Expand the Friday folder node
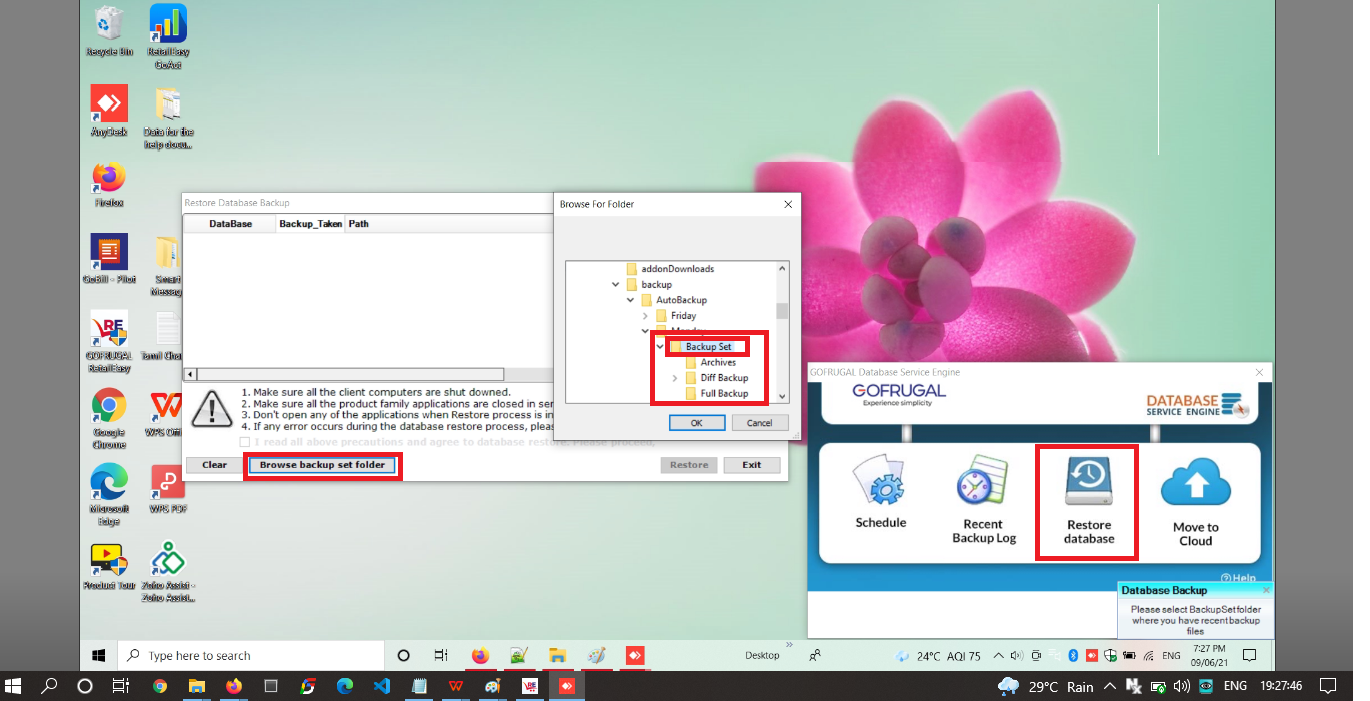The image size is (1370, 701). pos(645,316)
